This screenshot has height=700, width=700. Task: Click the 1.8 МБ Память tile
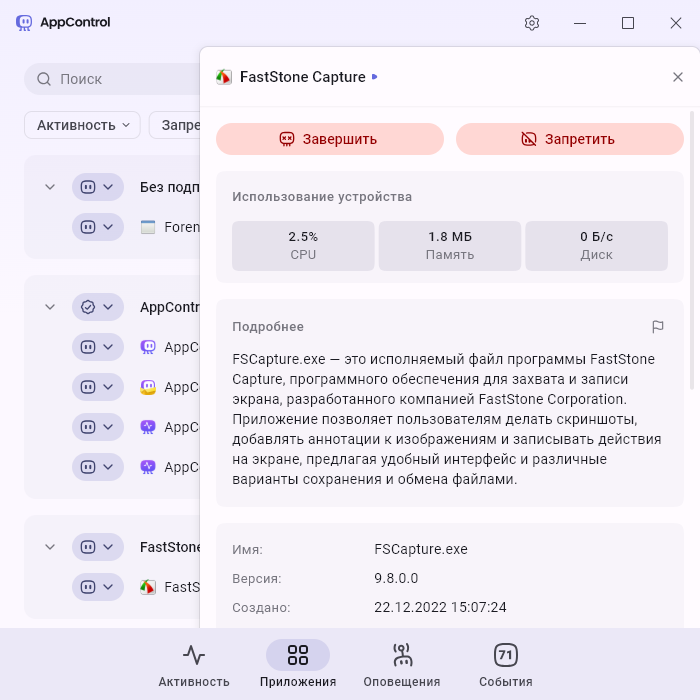[450, 246]
